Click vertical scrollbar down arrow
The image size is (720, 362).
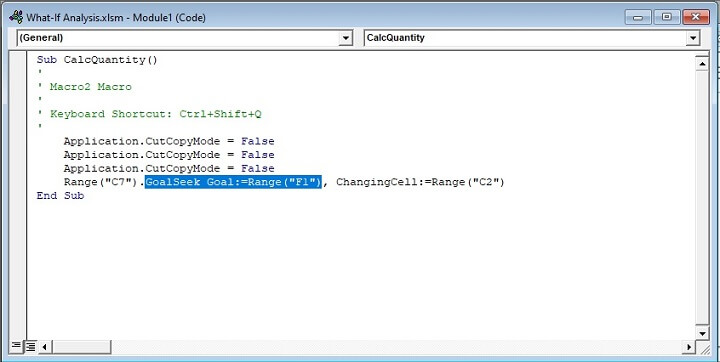tap(702, 333)
